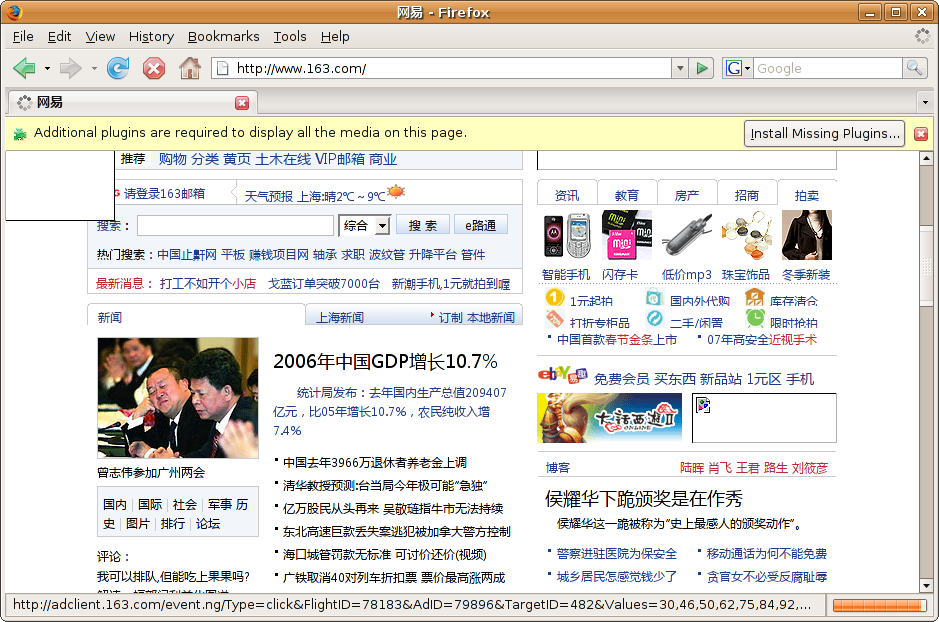The width and height of the screenshot is (939, 622).
Task: Click the weather sun icon
Action: click(396, 192)
